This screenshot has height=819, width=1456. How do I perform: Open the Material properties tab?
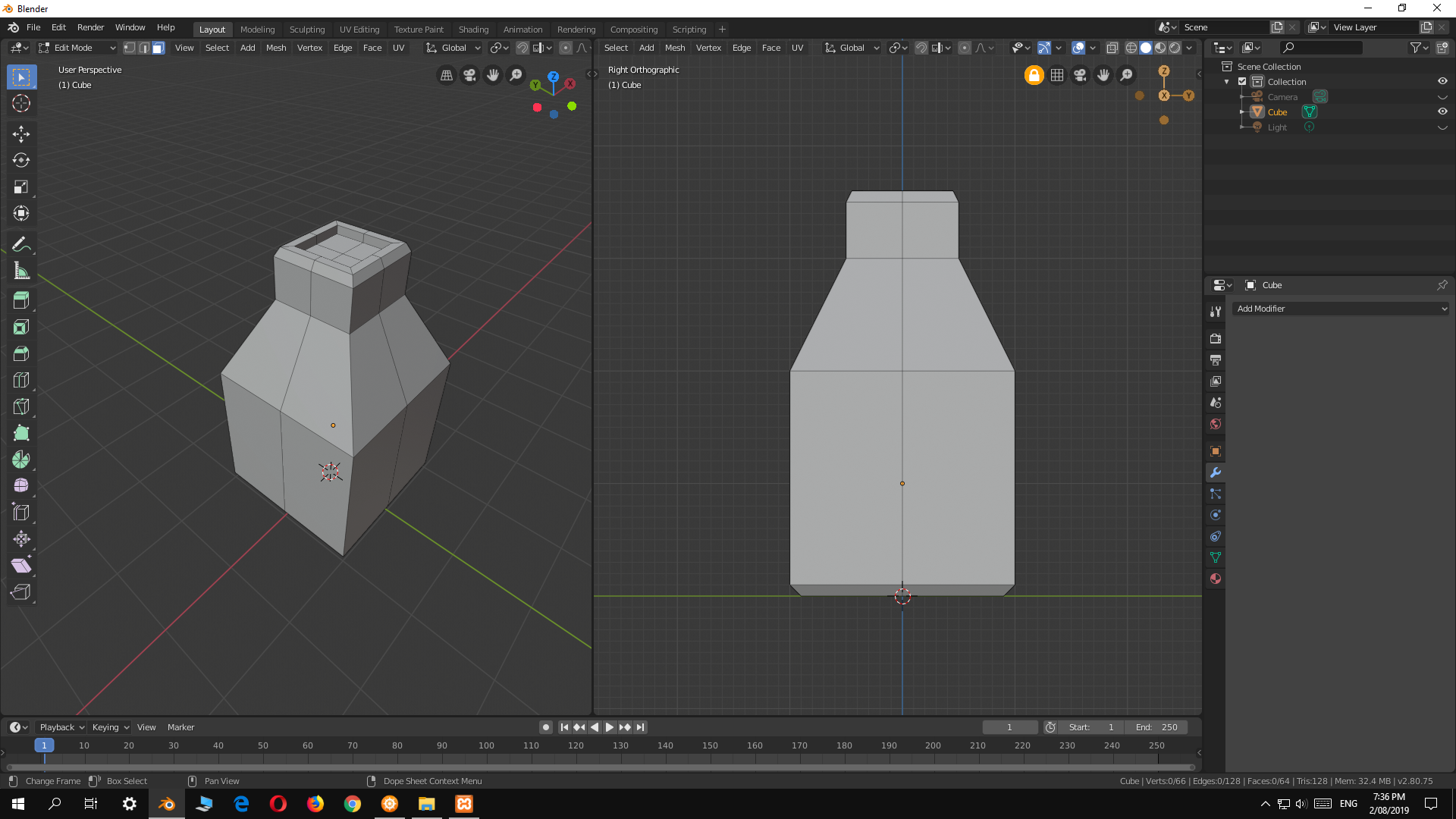1216,579
